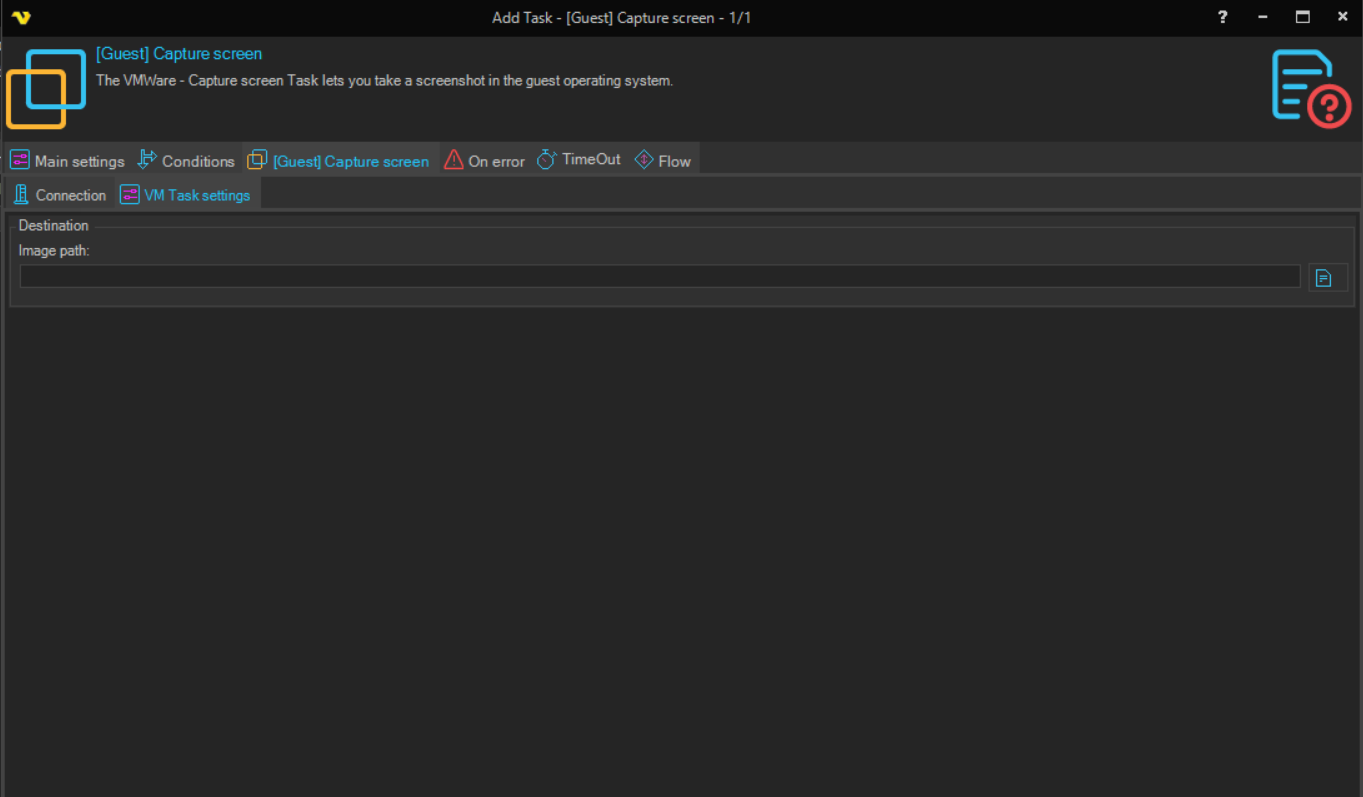The image size is (1363, 797).
Task: Select the [Guest] Capture screen tab
Action: [x=340, y=161]
